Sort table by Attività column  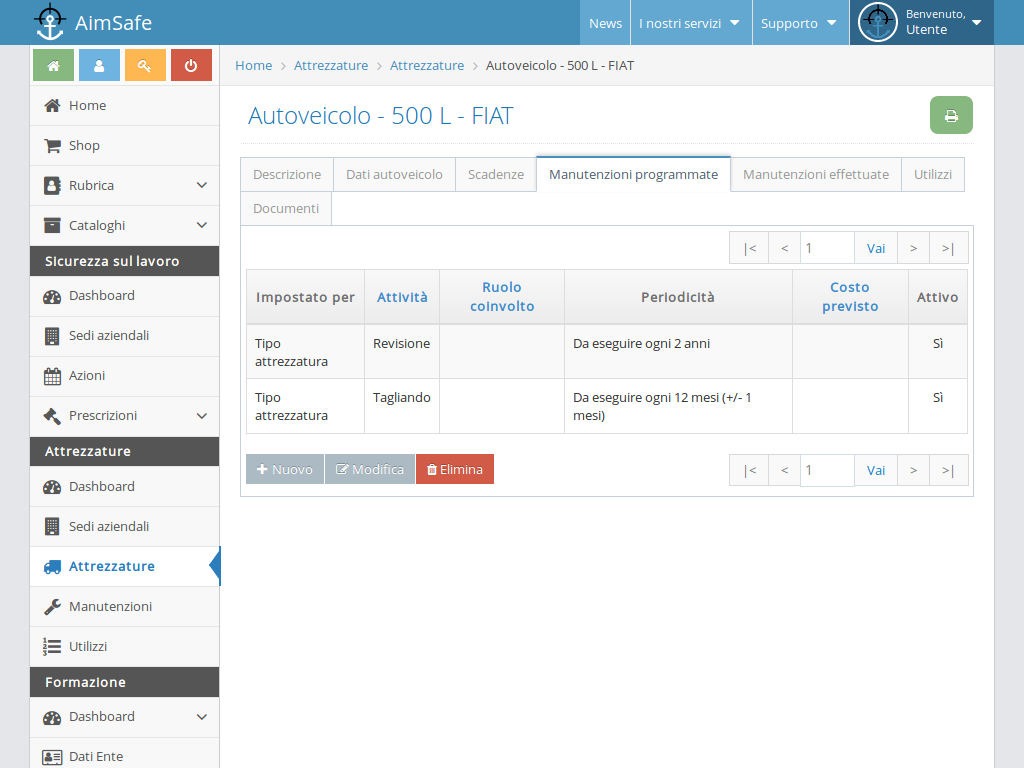click(402, 297)
